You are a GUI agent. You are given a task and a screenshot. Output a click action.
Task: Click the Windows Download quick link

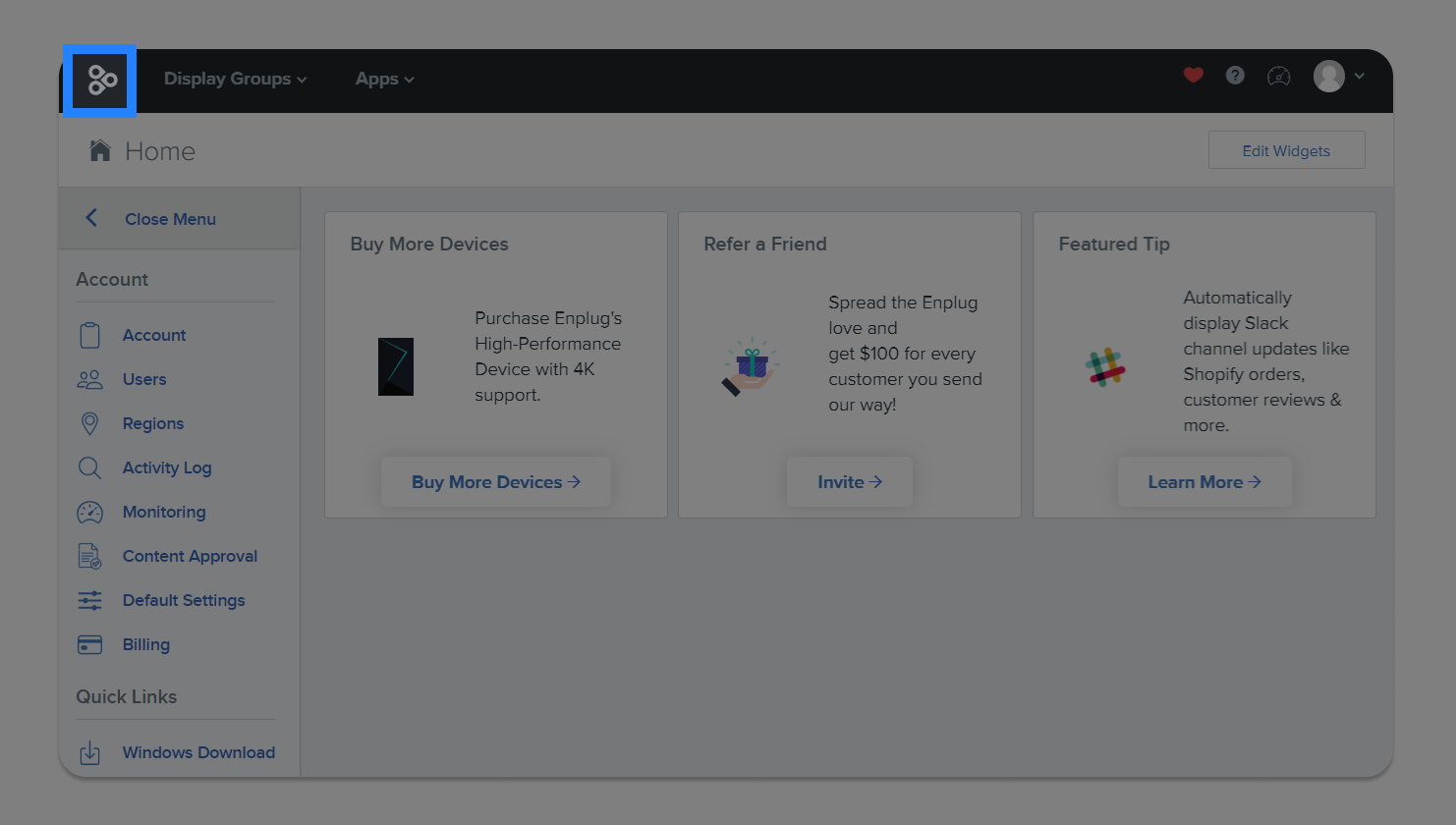point(198,752)
